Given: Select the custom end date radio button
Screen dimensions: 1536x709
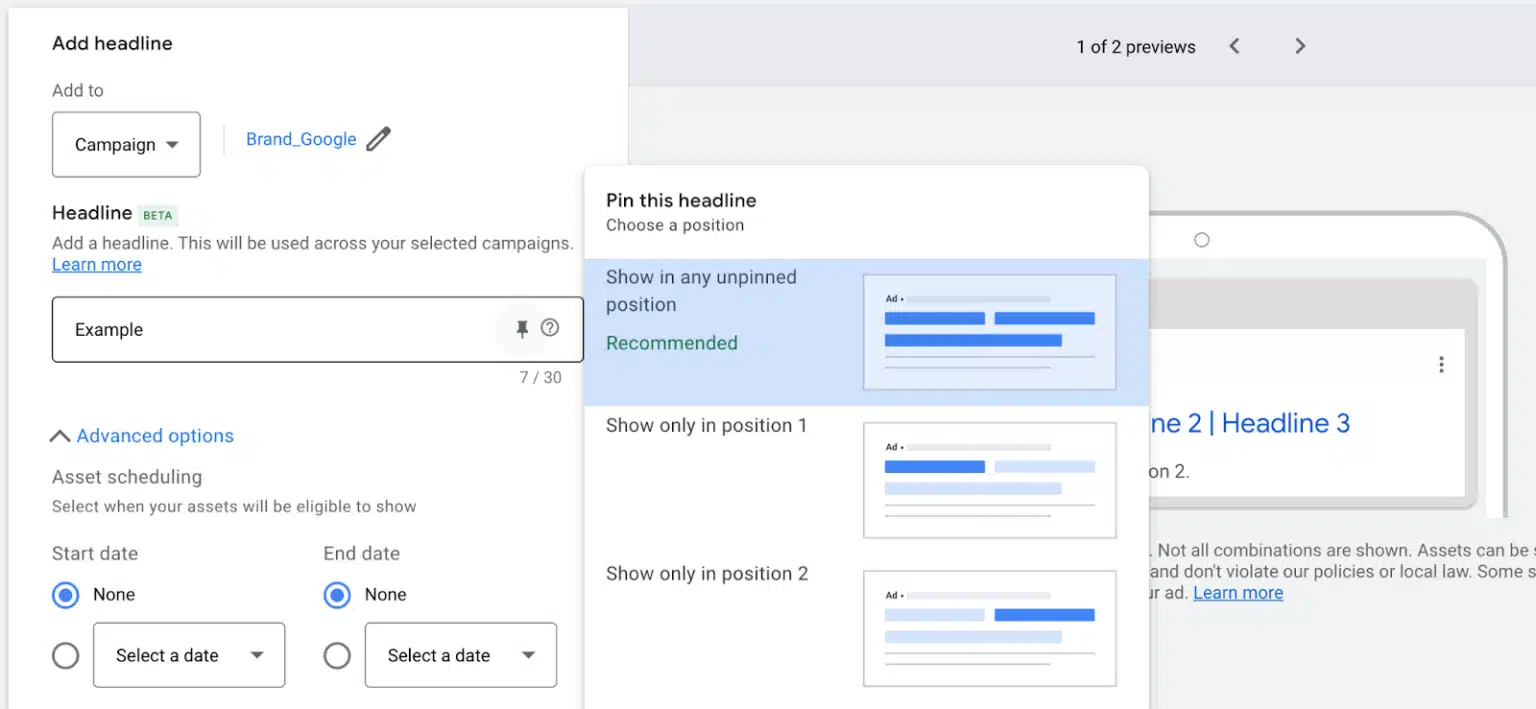Looking at the screenshot, I should click(x=338, y=656).
